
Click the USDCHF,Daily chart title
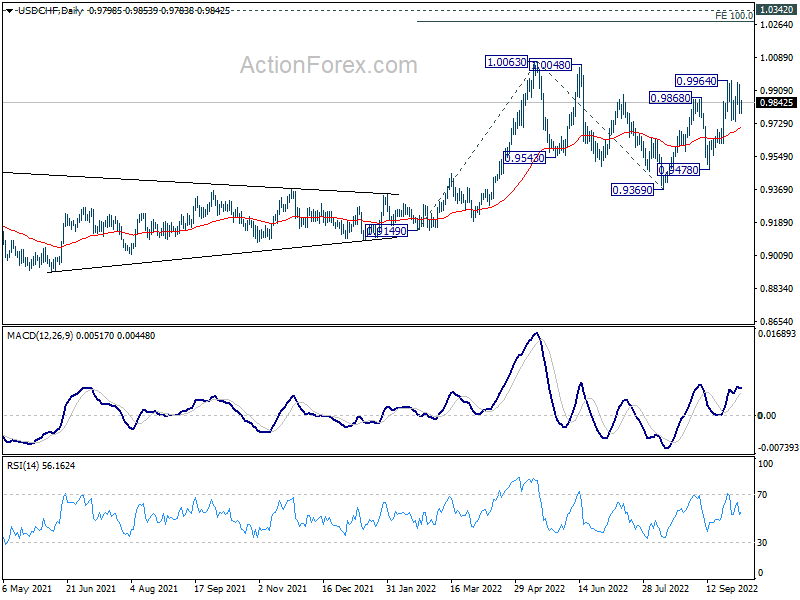click(x=50, y=11)
